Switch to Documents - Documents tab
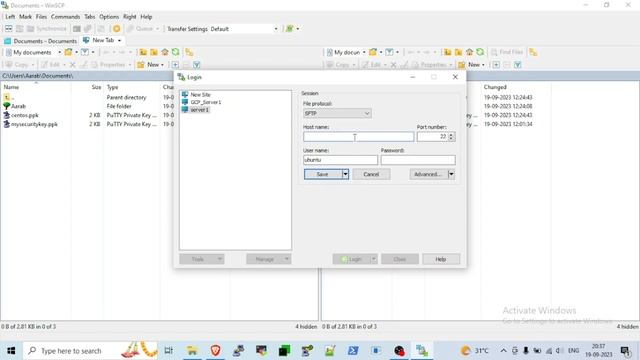 pyautogui.click(x=40, y=41)
